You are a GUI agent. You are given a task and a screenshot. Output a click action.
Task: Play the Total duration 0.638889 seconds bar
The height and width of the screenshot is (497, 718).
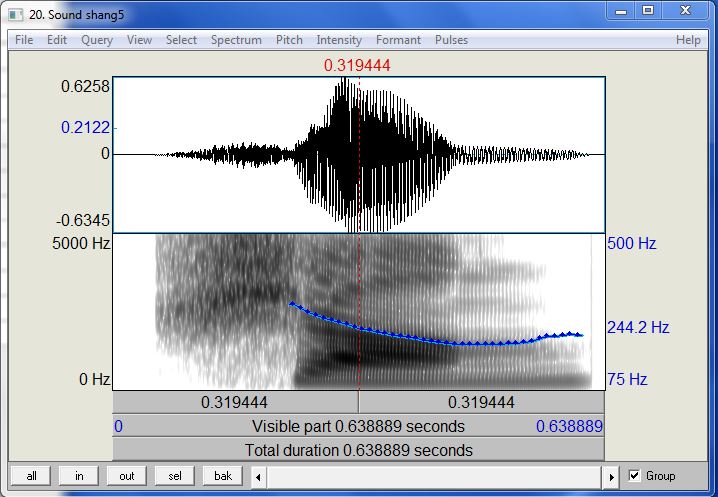pyautogui.click(x=359, y=450)
